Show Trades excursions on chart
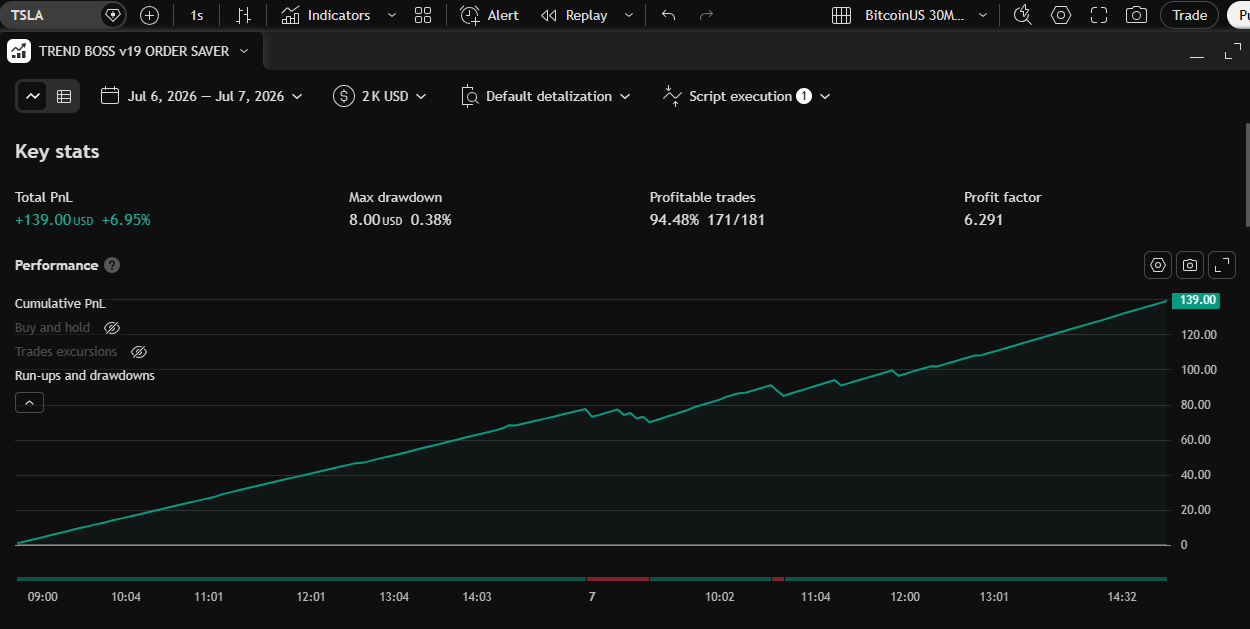Screen dimensions: 1250x629 tap(139, 352)
